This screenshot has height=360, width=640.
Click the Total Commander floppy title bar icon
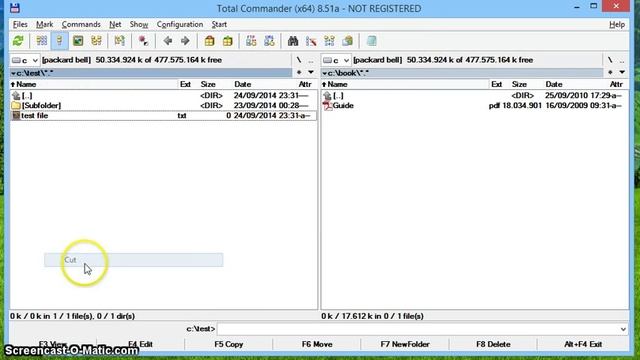point(15,8)
